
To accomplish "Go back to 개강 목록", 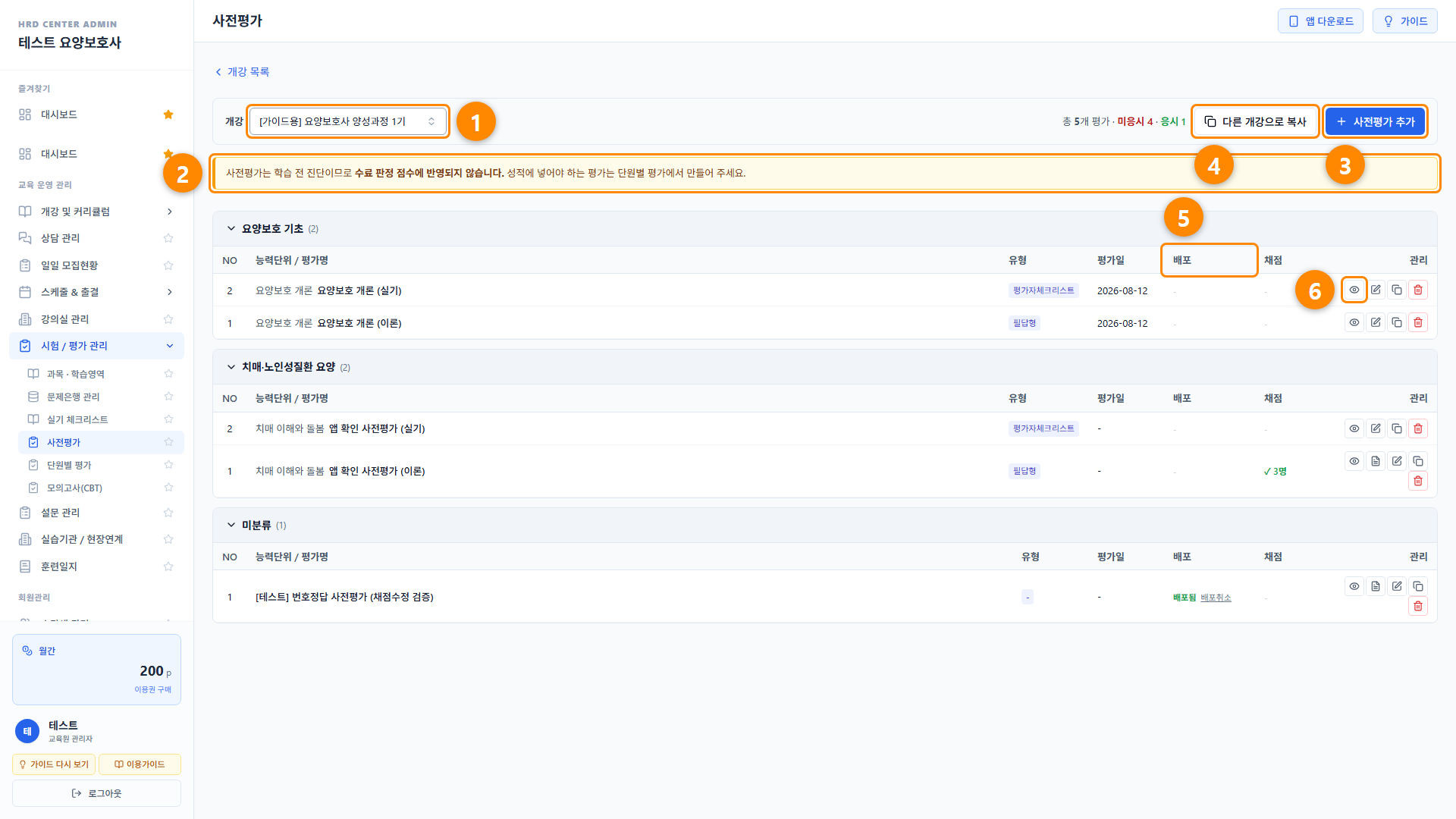I will [x=242, y=72].
